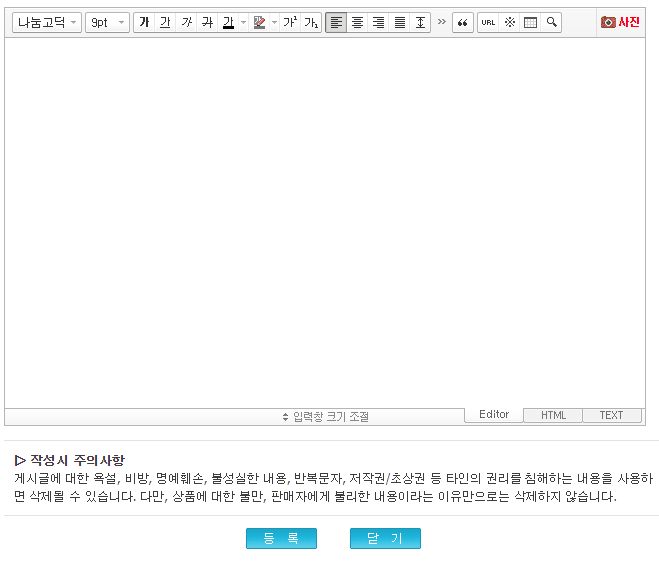Image resolution: width=659 pixels, height=563 pixels.
Task: Apply superscript formatting
Action: 290,22
